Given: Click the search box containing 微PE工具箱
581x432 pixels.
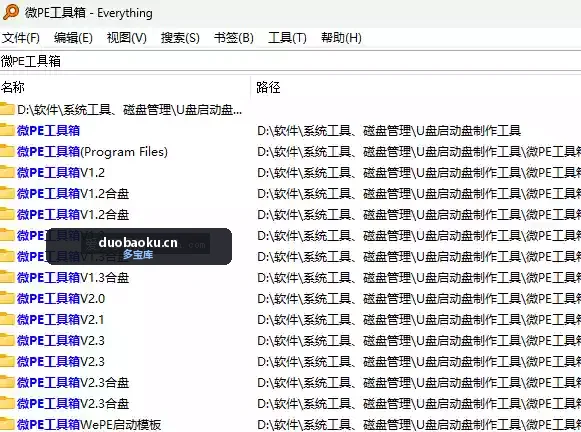Looking at the screenshot, I should coord(290,61).
